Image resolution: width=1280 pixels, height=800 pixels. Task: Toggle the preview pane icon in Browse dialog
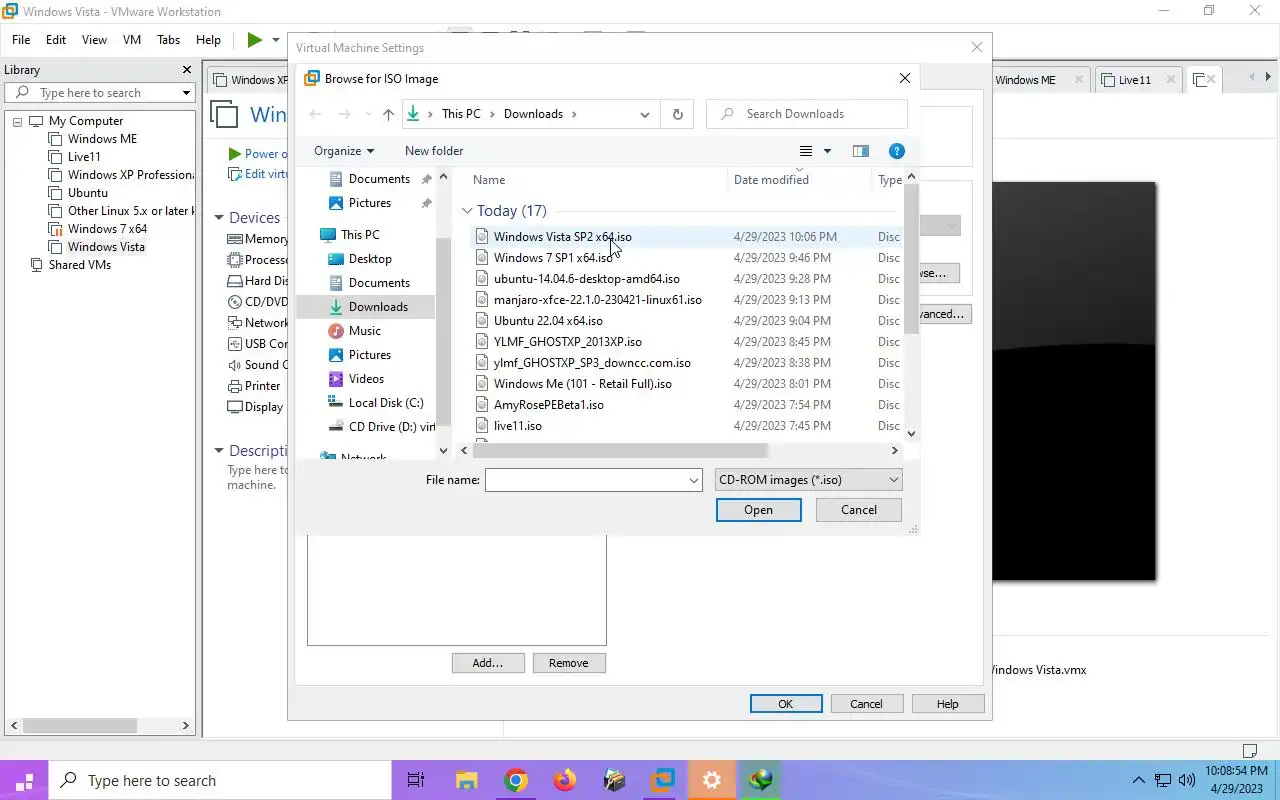(x=860, y=151)
